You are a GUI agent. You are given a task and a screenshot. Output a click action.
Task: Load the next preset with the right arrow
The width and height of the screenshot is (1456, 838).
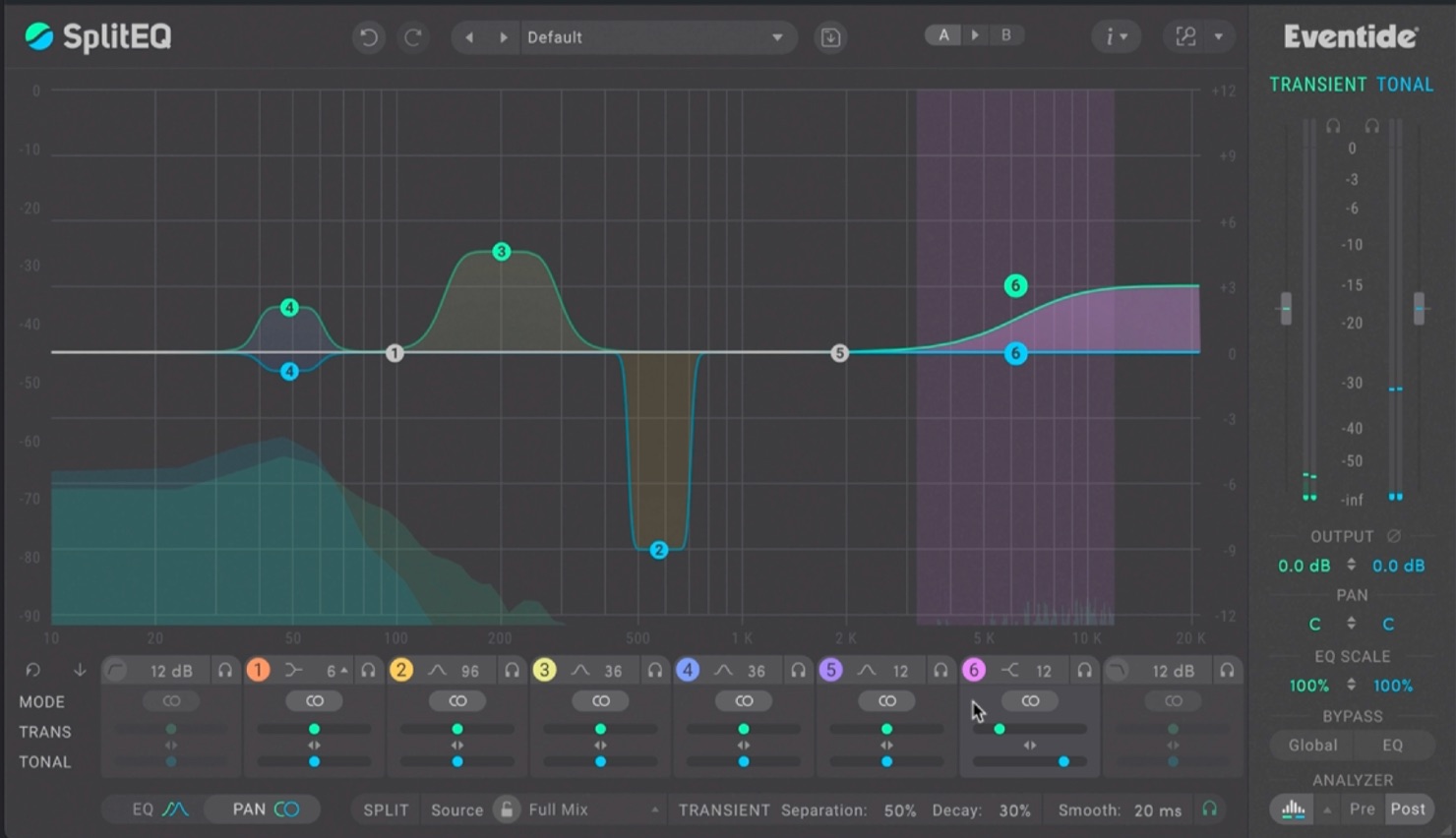pos(503,37)
